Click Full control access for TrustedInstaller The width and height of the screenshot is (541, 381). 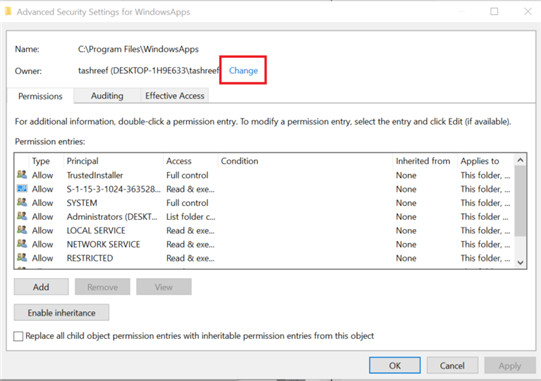pos(187,175)
